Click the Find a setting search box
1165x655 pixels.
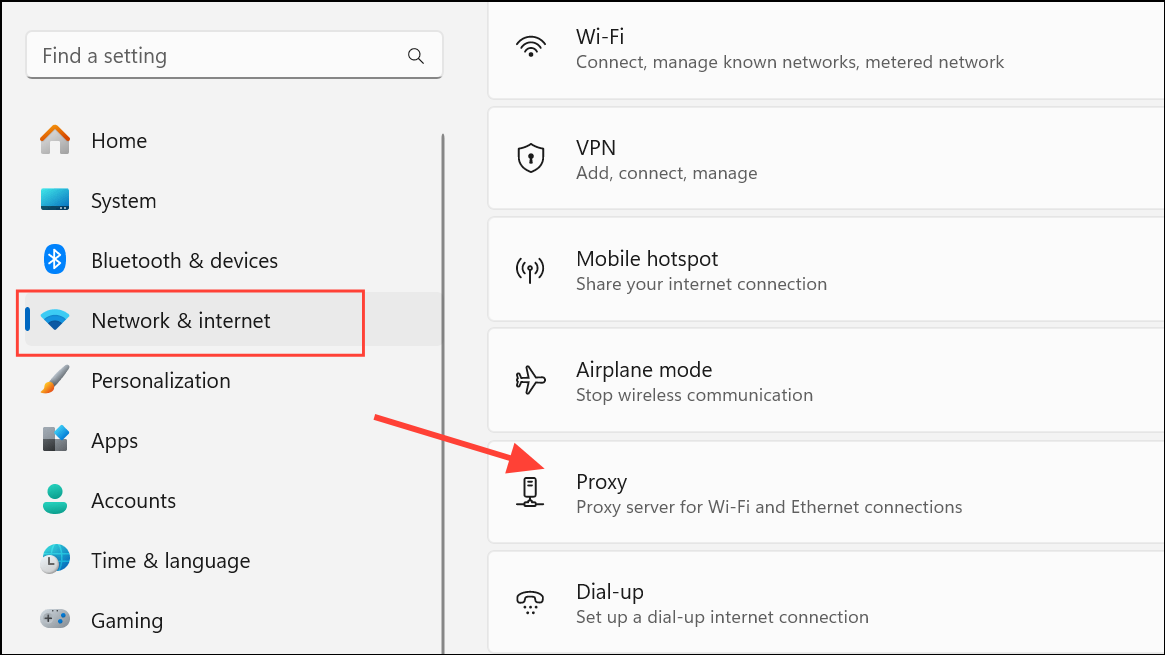(200, 55)
